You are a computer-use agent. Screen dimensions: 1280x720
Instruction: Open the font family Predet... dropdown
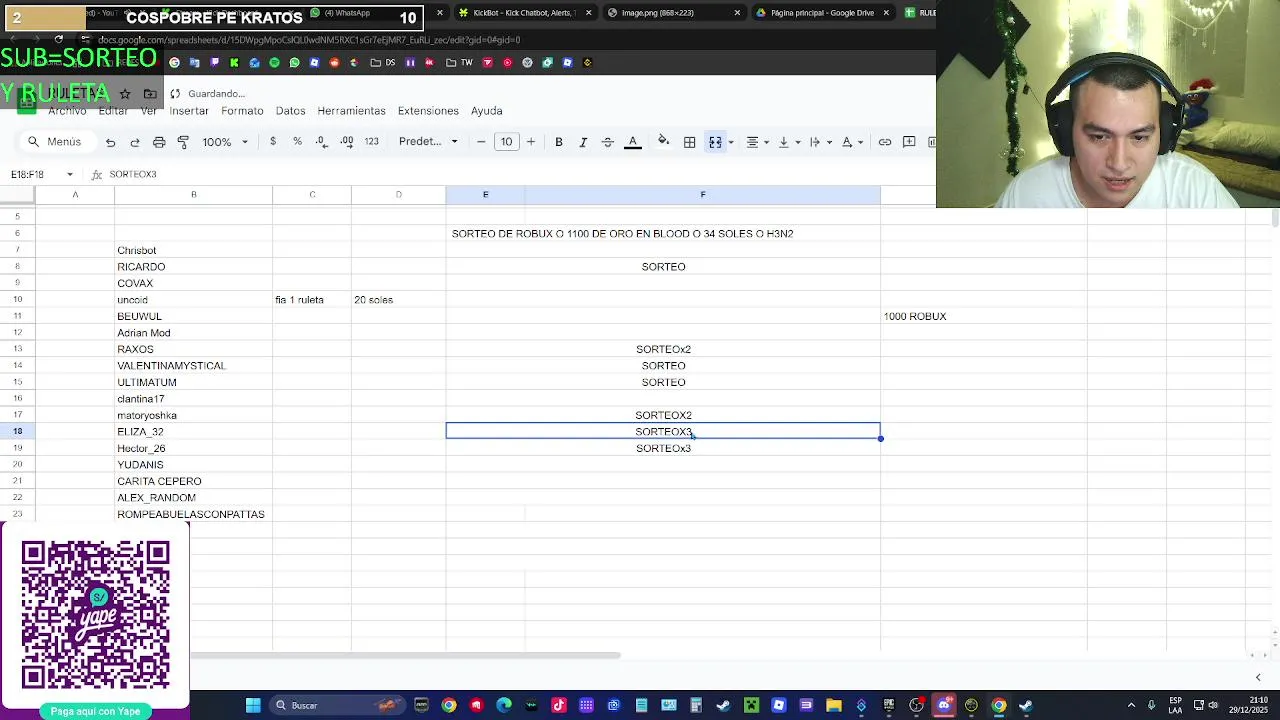428,142
